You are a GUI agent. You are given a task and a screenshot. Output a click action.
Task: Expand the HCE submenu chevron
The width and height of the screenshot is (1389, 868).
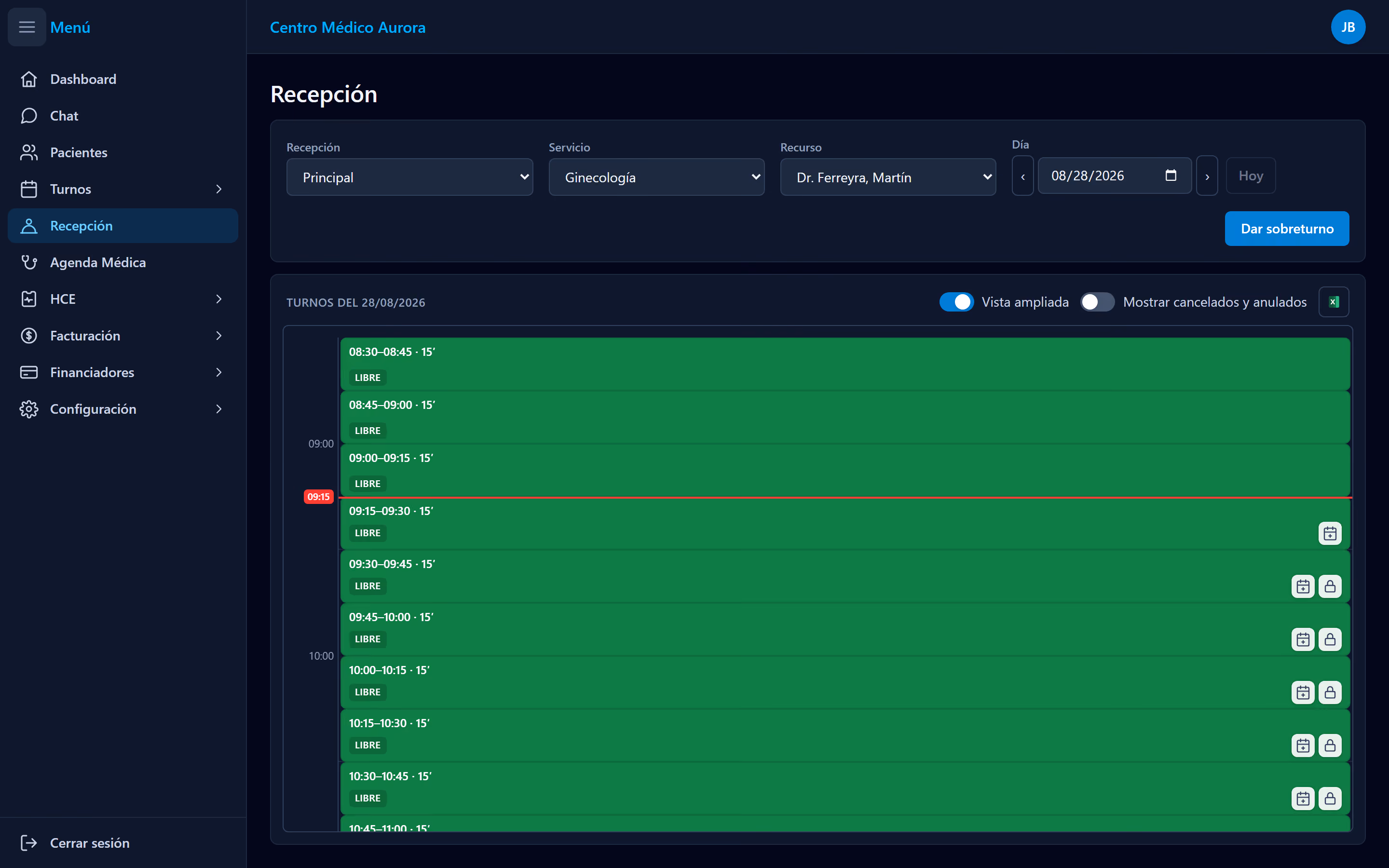[x=218, y=299]
